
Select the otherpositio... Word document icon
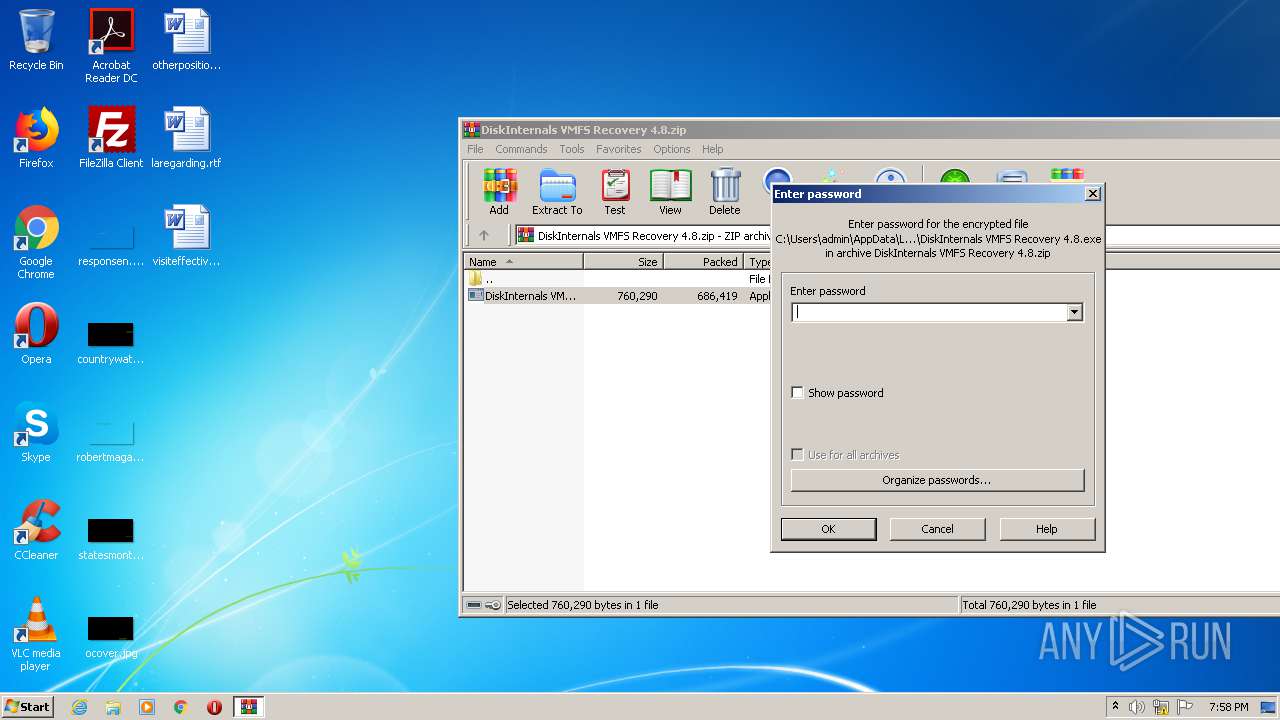click(x=186, y=40)
